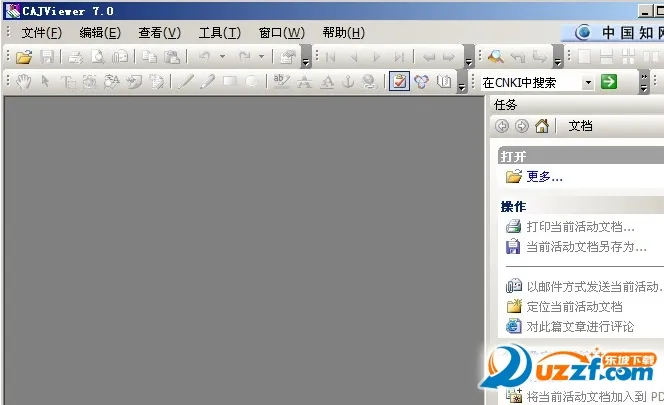664x405 pixels.
Task: Expand the undo history dropdown arrow
Action: [x=222, y=57]
